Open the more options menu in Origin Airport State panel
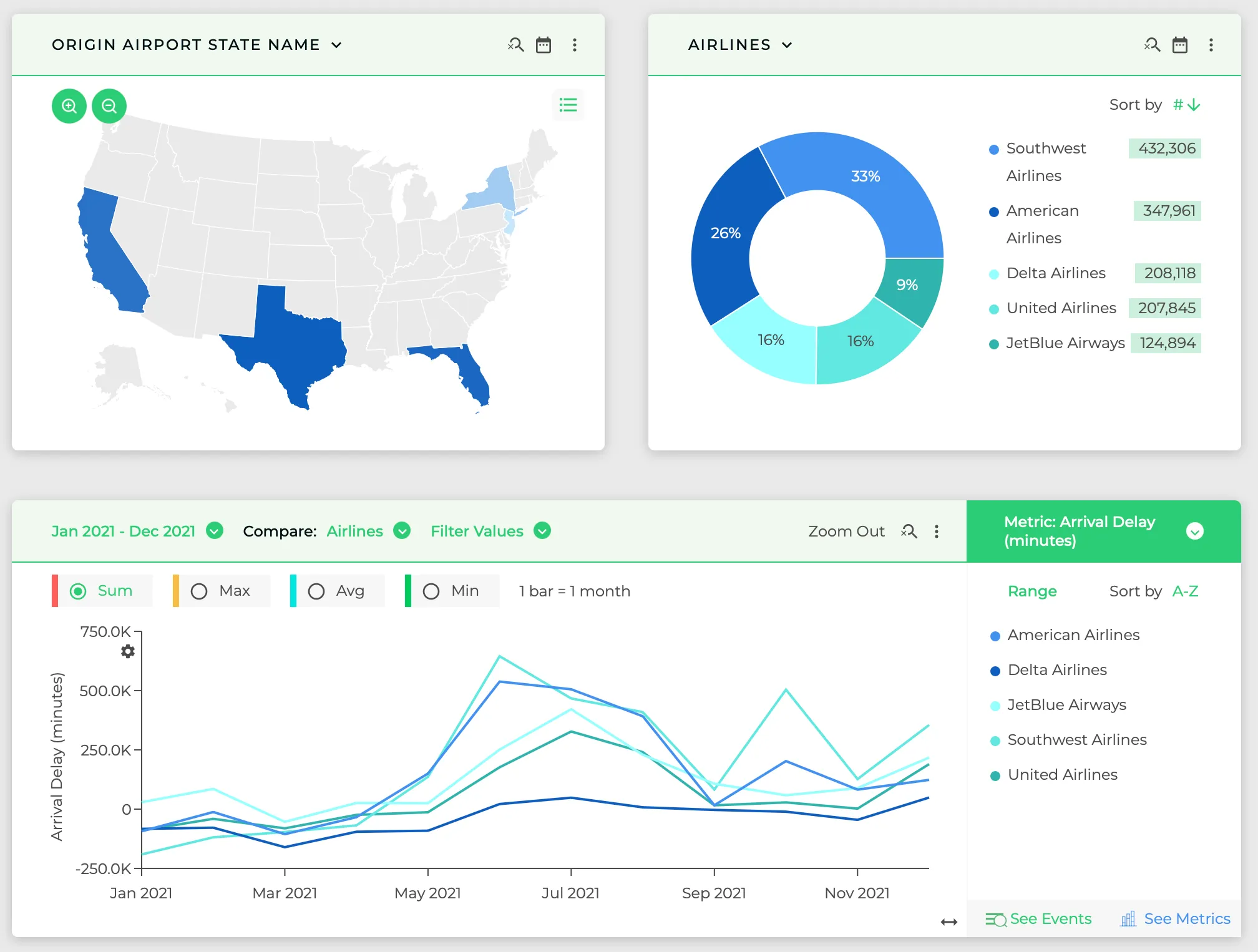Viewport: 1258px width, 952px height. 575,45
